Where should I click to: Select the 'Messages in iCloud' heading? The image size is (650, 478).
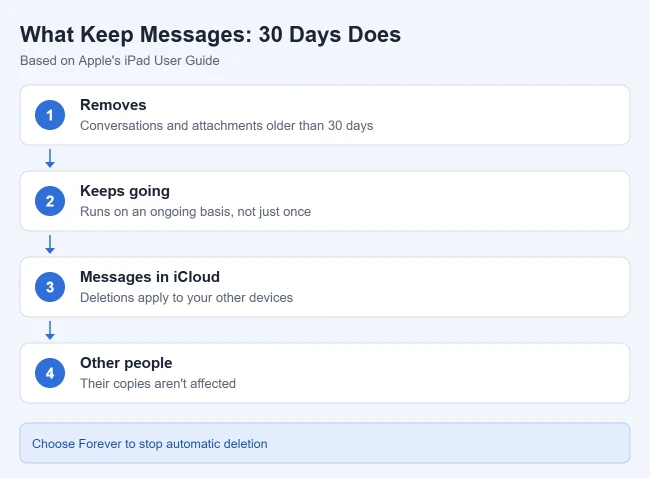pos(150,277)
